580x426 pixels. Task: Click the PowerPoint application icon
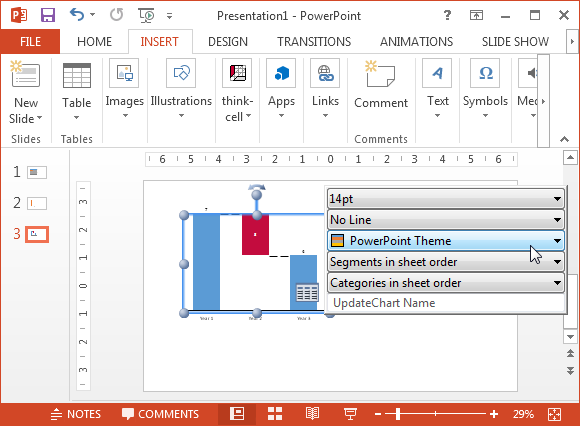(18, 15)
